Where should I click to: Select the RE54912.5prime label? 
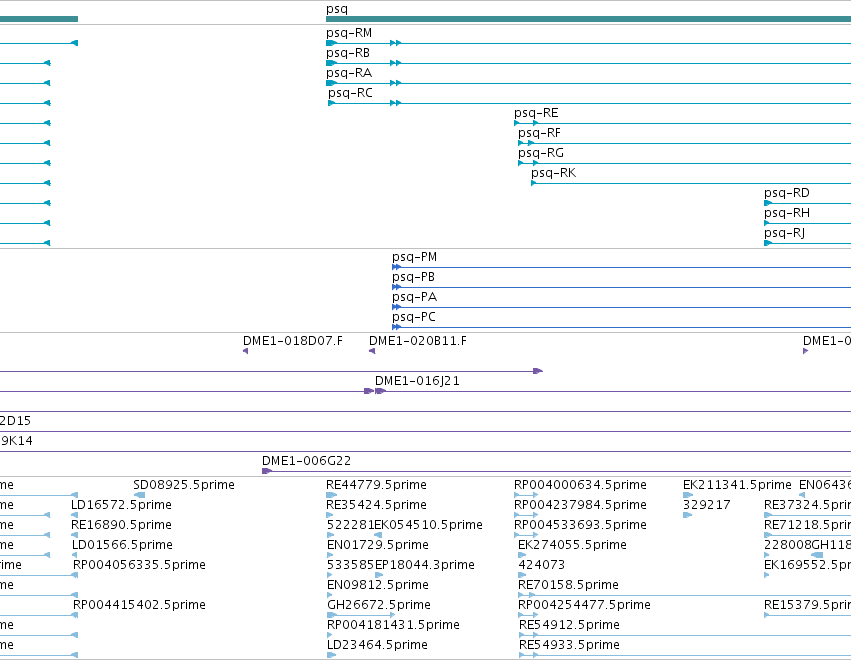point(569,625)
